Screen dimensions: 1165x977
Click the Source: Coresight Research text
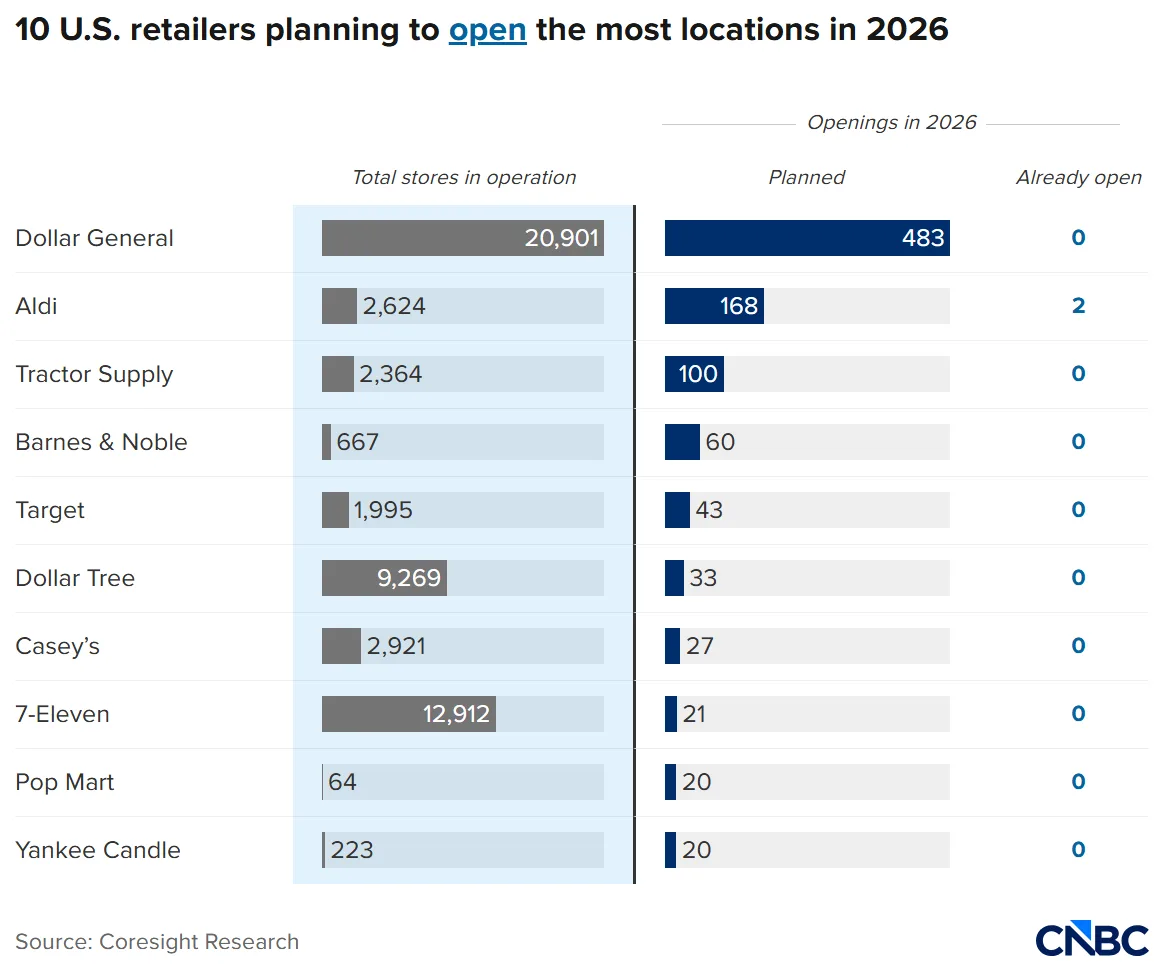click(157, 941)
